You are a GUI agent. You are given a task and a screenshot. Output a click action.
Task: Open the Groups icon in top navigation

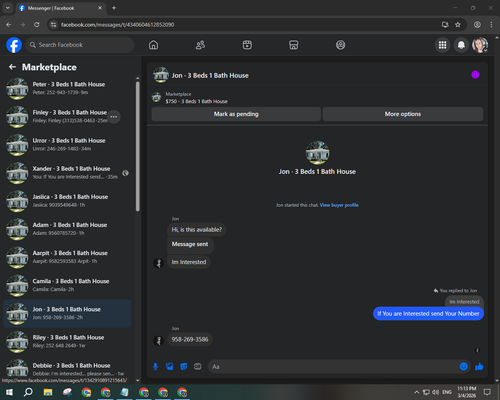click(340, 45)
